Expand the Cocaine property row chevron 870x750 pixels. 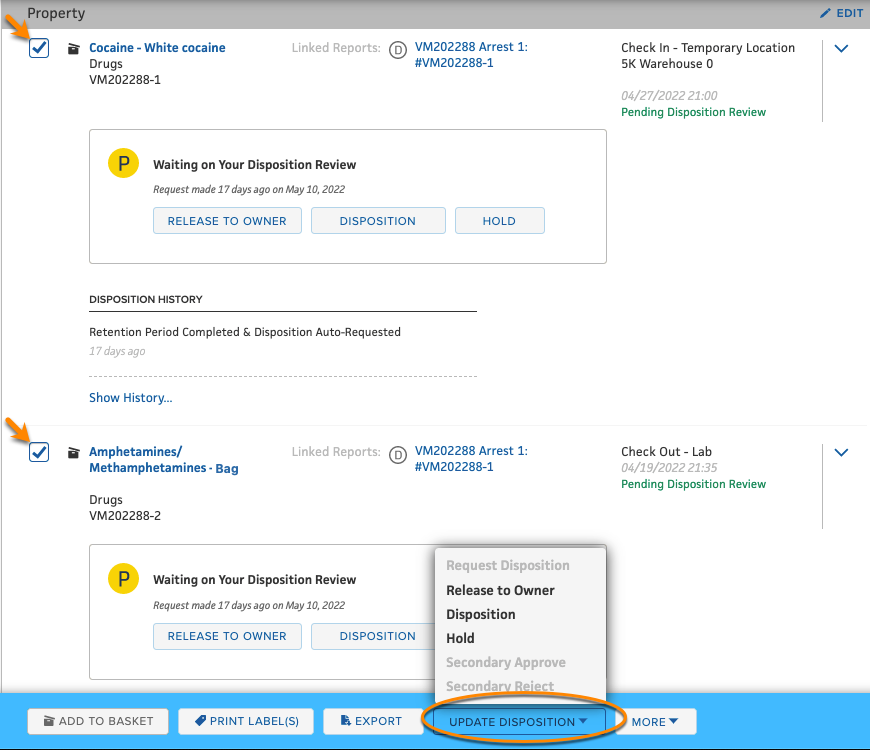point(841,47)
